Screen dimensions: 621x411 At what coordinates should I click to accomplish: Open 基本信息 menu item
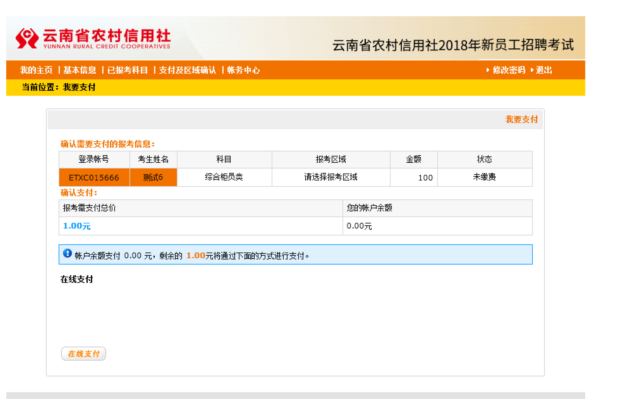click(80, 70)
